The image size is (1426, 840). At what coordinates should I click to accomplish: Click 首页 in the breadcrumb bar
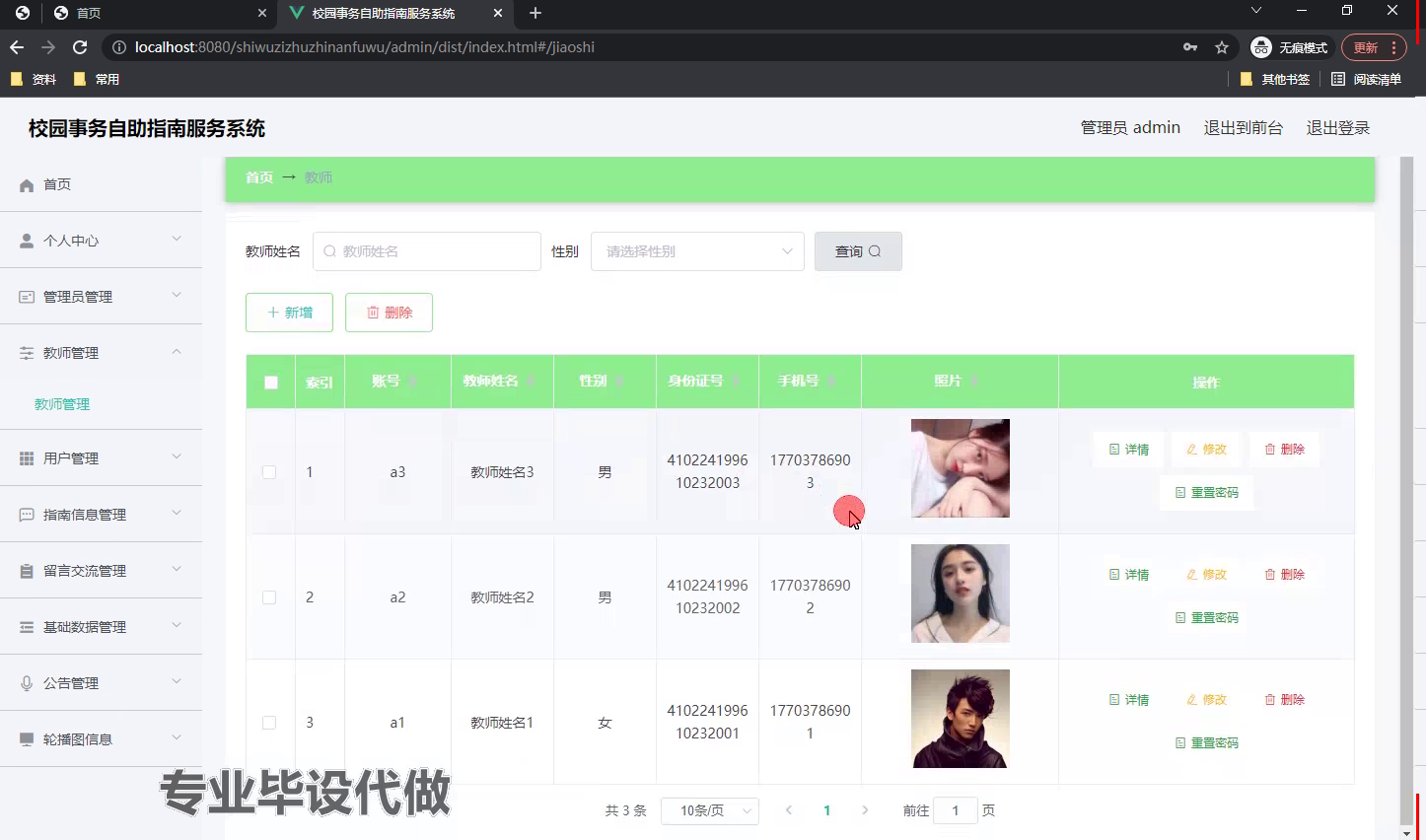(x=259, y=177)
